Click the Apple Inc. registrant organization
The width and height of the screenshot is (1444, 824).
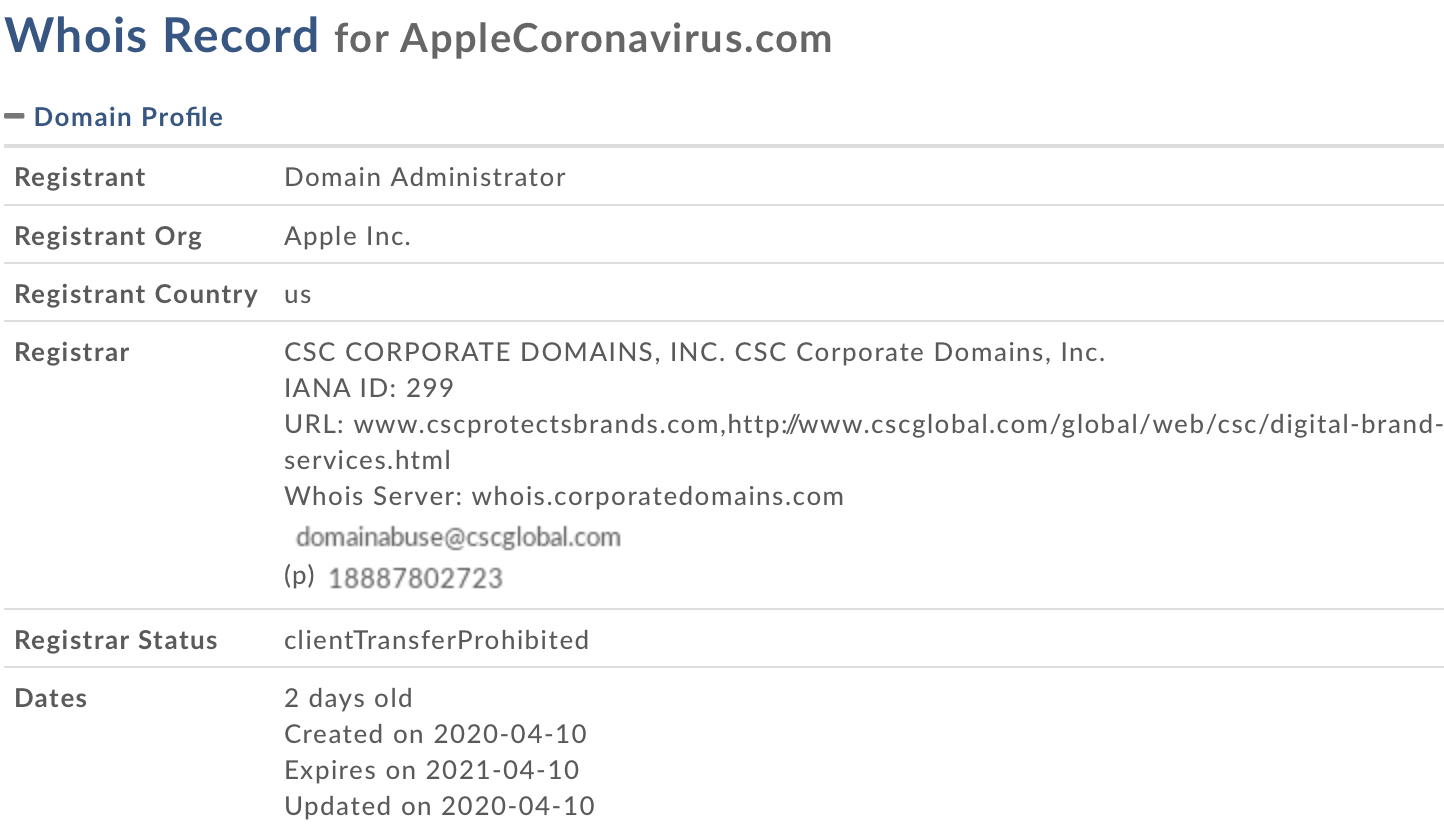(348, 236)
